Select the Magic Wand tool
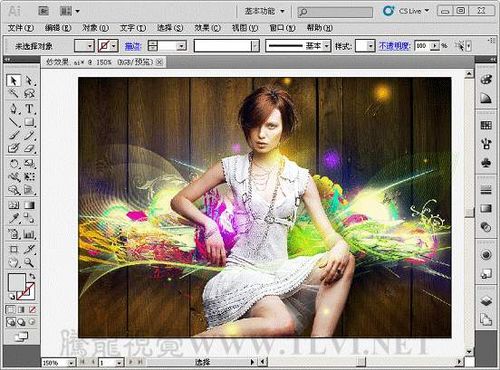 (14, 93)
